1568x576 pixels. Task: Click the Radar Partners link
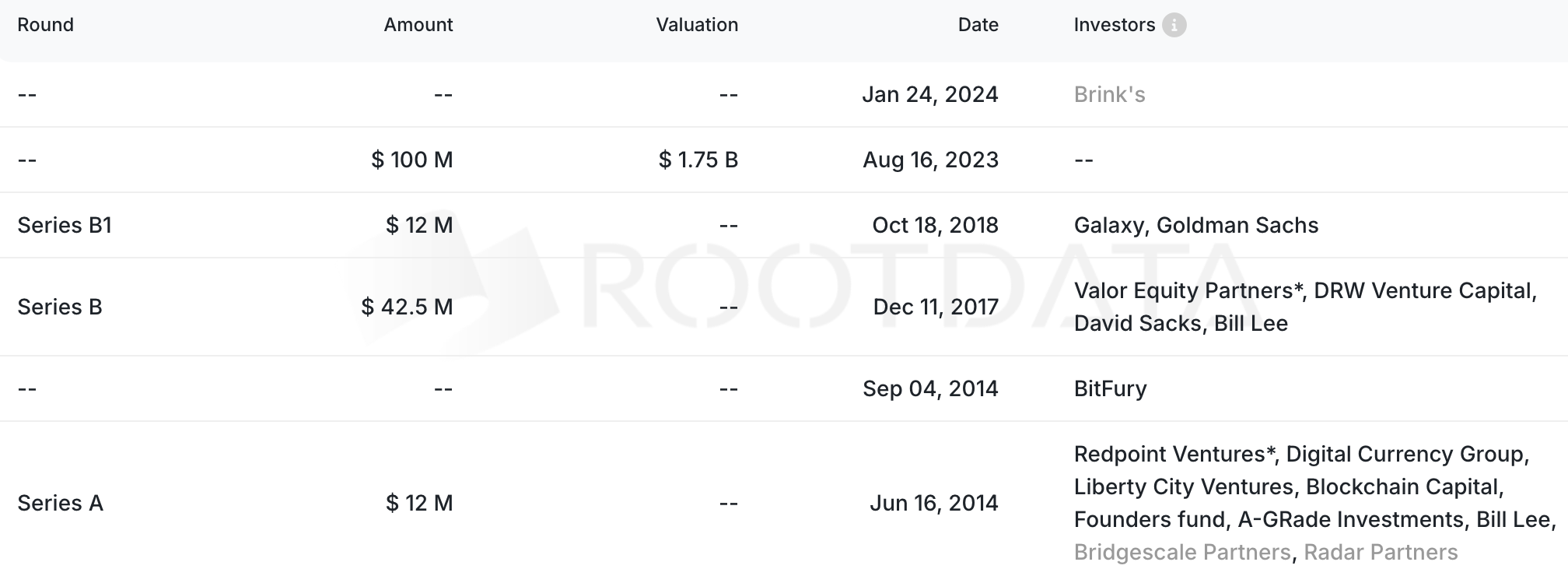click(1380, 553)
